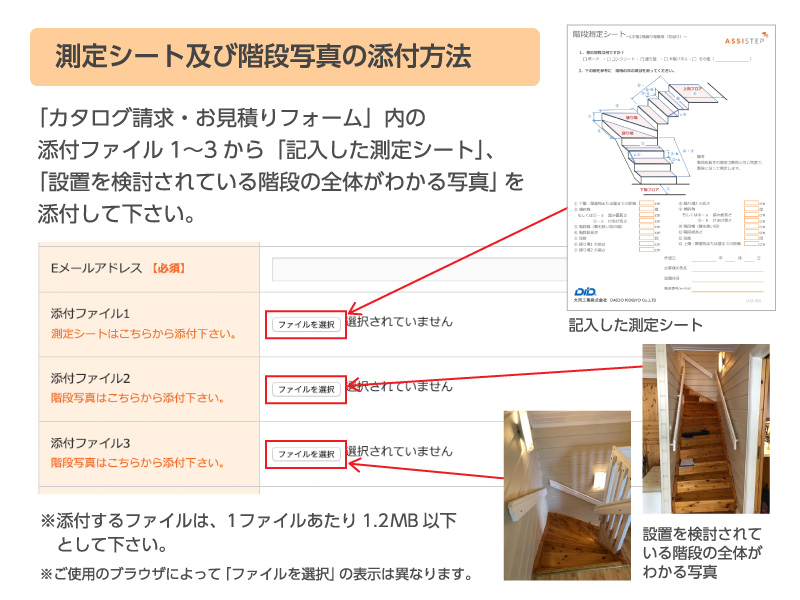Select the title 測定シート及び階段写真の添付方法
This screenshot has width=800, height=600.
263,56
